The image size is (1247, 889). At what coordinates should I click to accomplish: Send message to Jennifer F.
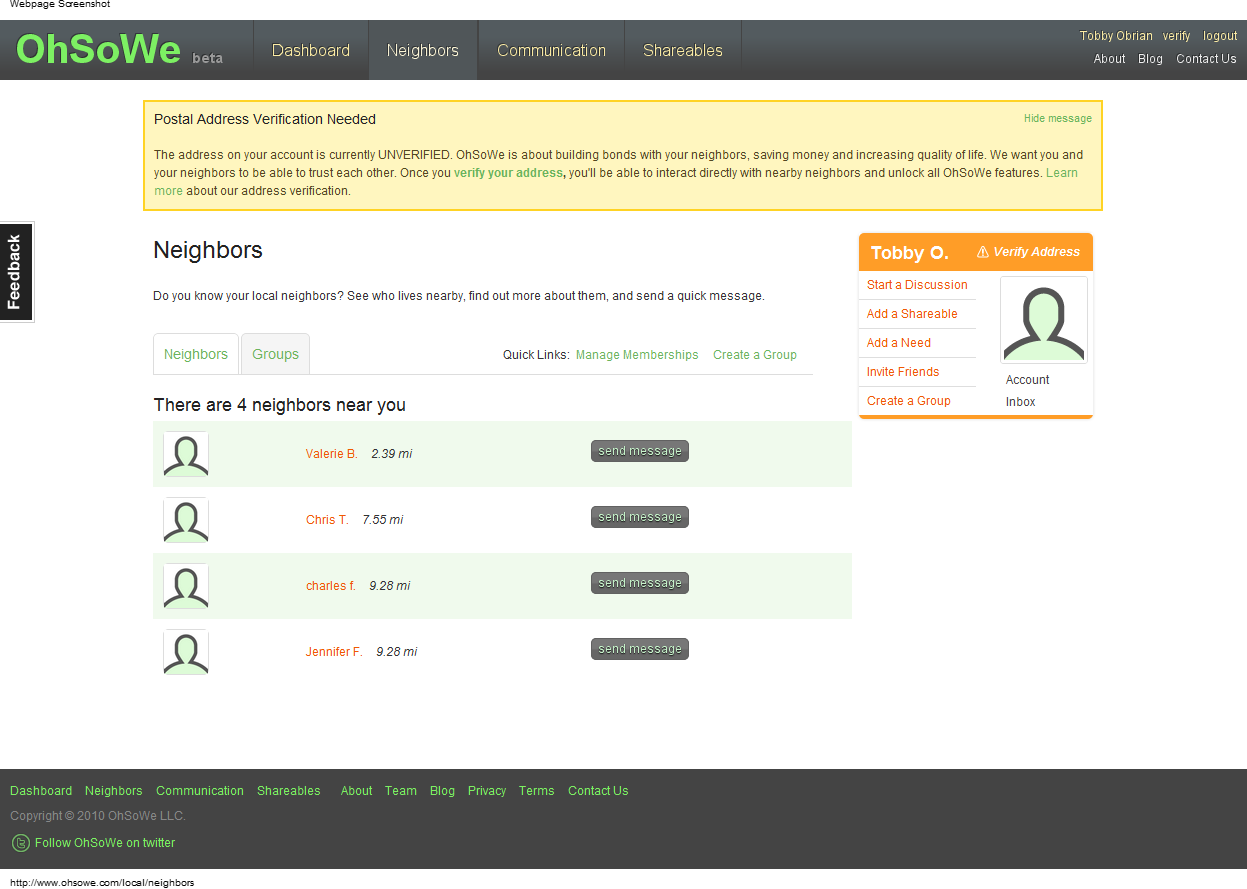click(640, 649)
